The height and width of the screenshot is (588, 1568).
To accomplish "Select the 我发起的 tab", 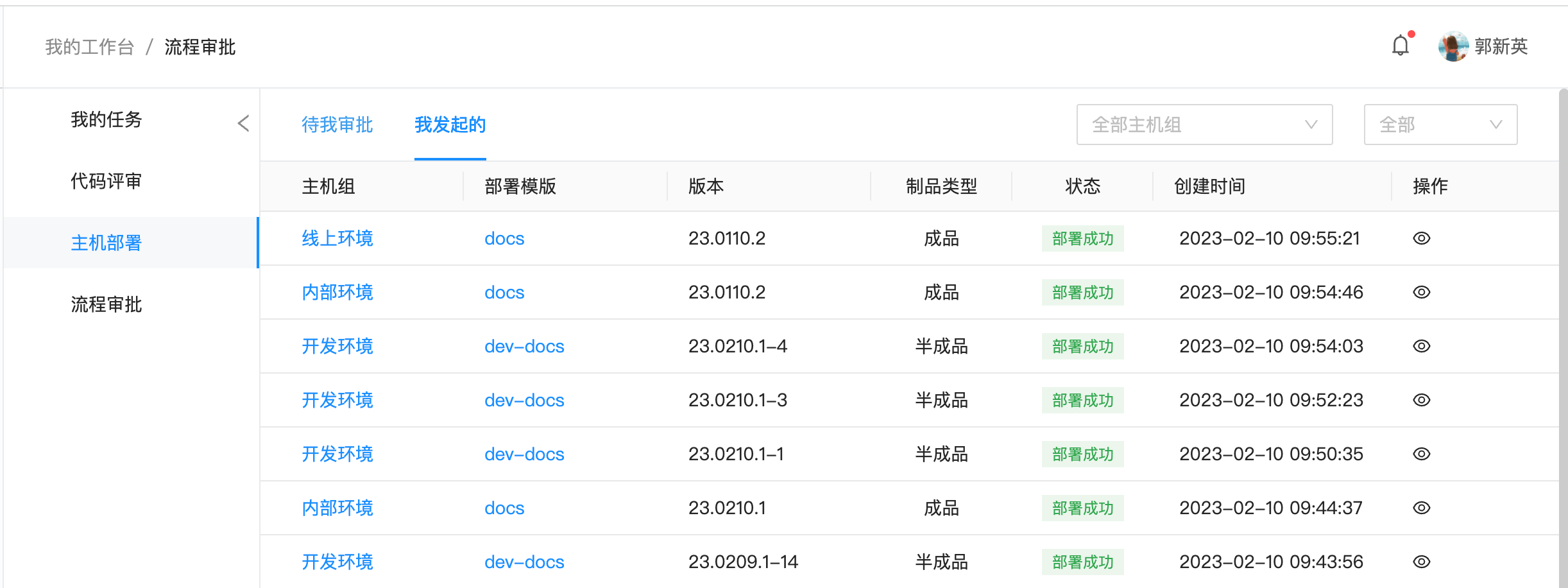I will (x=450, y=125).
